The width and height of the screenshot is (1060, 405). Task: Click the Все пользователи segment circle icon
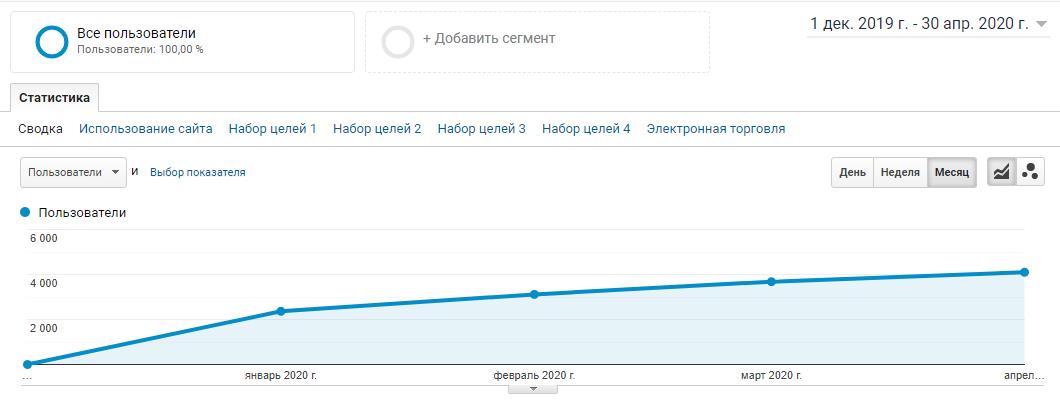(x=51, y=41)
